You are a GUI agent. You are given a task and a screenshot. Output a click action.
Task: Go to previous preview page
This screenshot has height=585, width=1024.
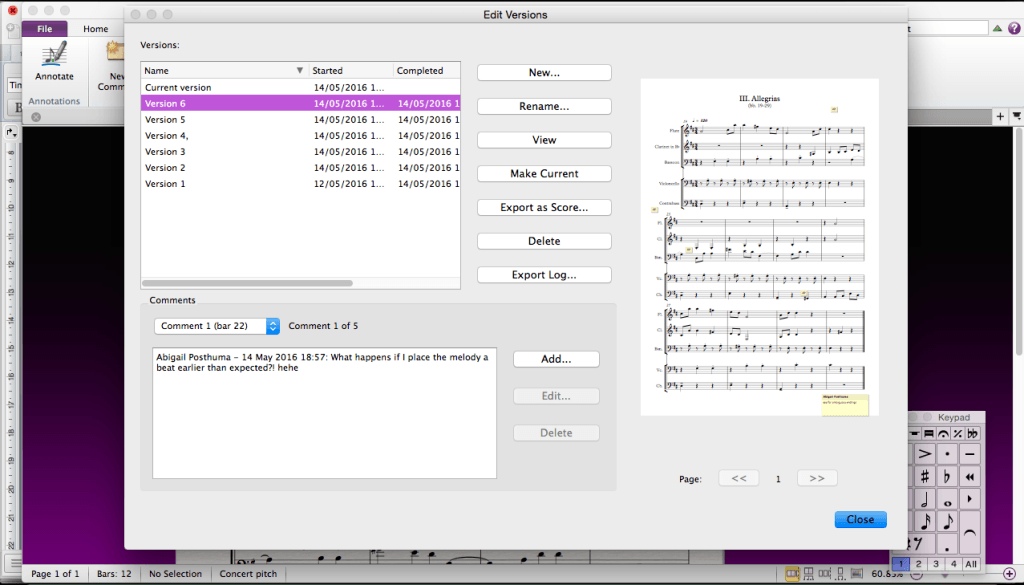point(739,478)
